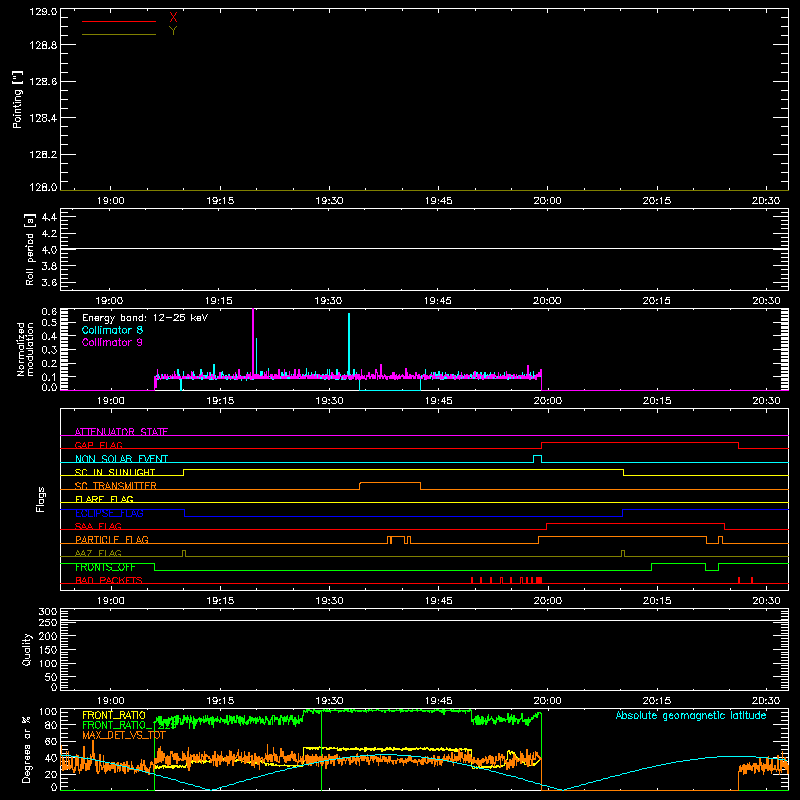
Task: Click the 129.0 tick on Pointing axis
Action: (x=43, y=11)
